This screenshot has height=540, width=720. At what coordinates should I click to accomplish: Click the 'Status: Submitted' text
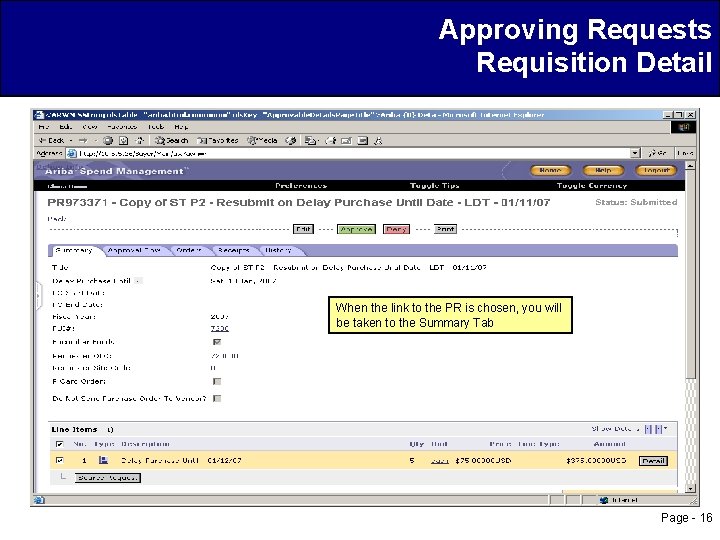(x=636, y=202)
